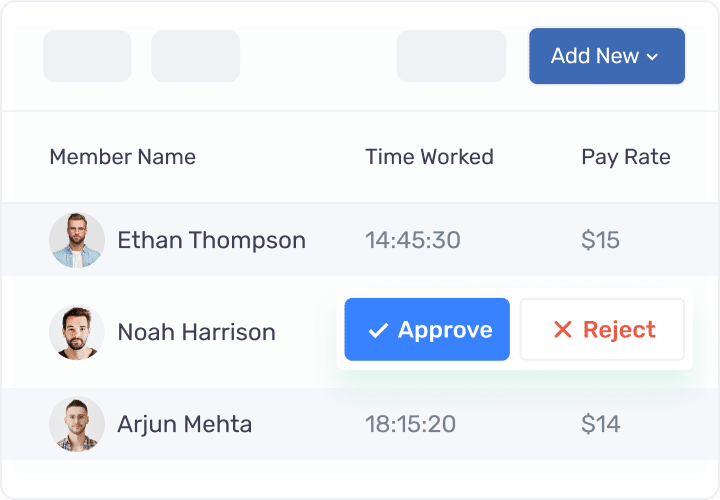Click the checkmark icon in Approve button
Screen dimensions: 720x500
click(378, 330)
